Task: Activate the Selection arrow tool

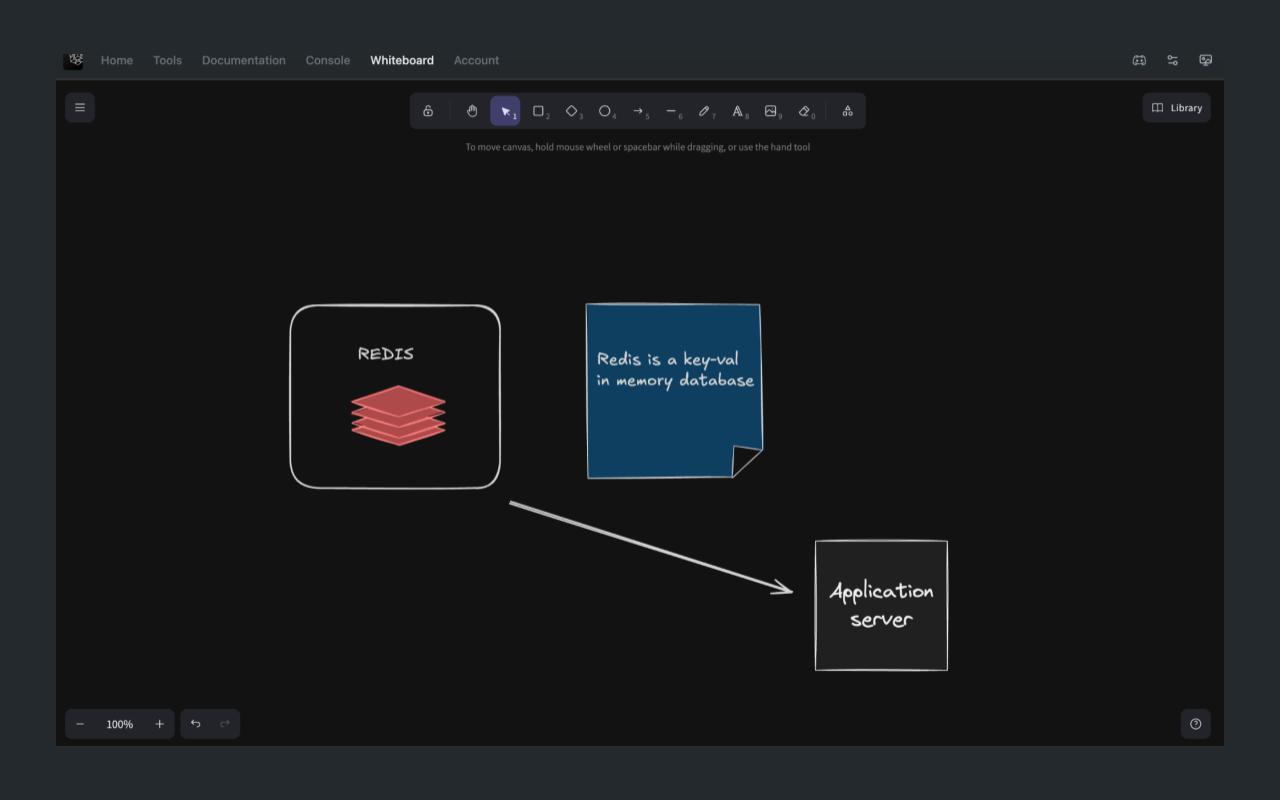Action: 505,111
